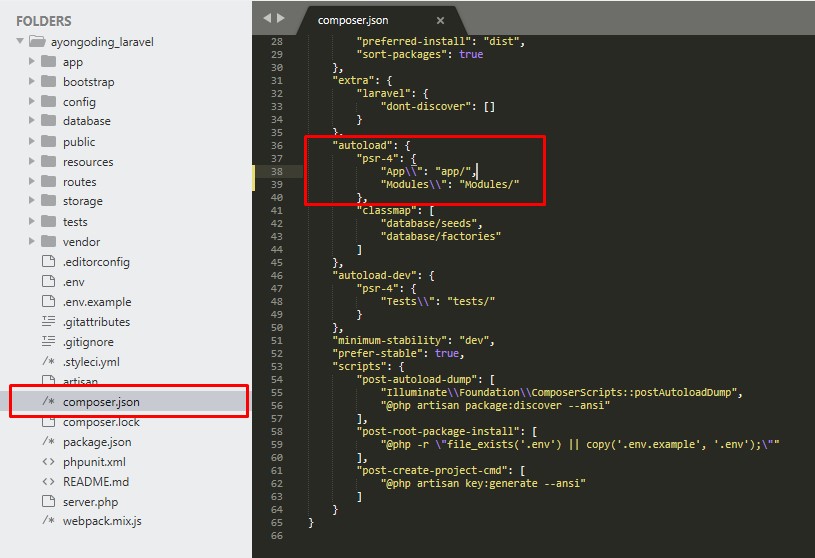Go to next tab with right arrow
The image size is (815, 558).
[x=281, y=18]
